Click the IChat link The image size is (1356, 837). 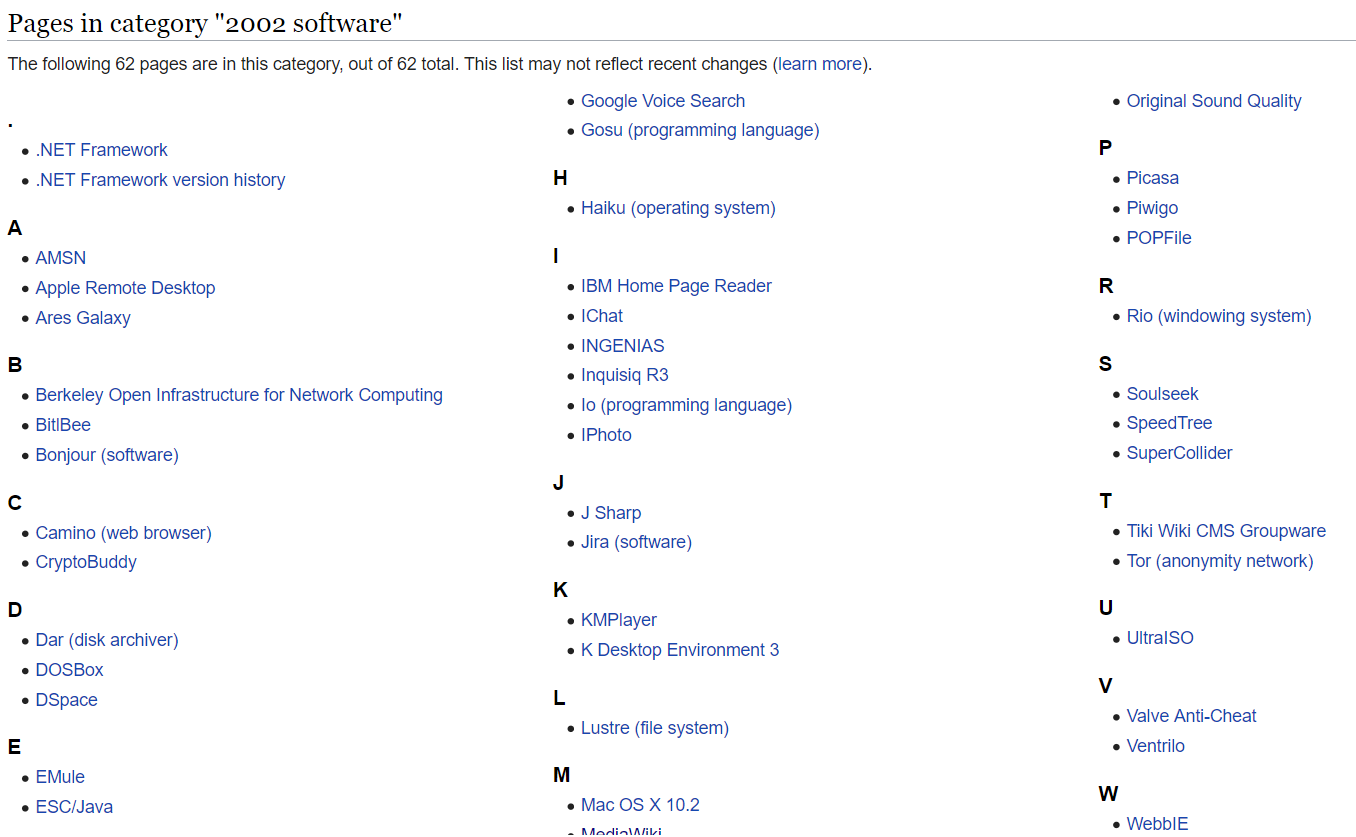pyautogui.click(x=602, y=316)
